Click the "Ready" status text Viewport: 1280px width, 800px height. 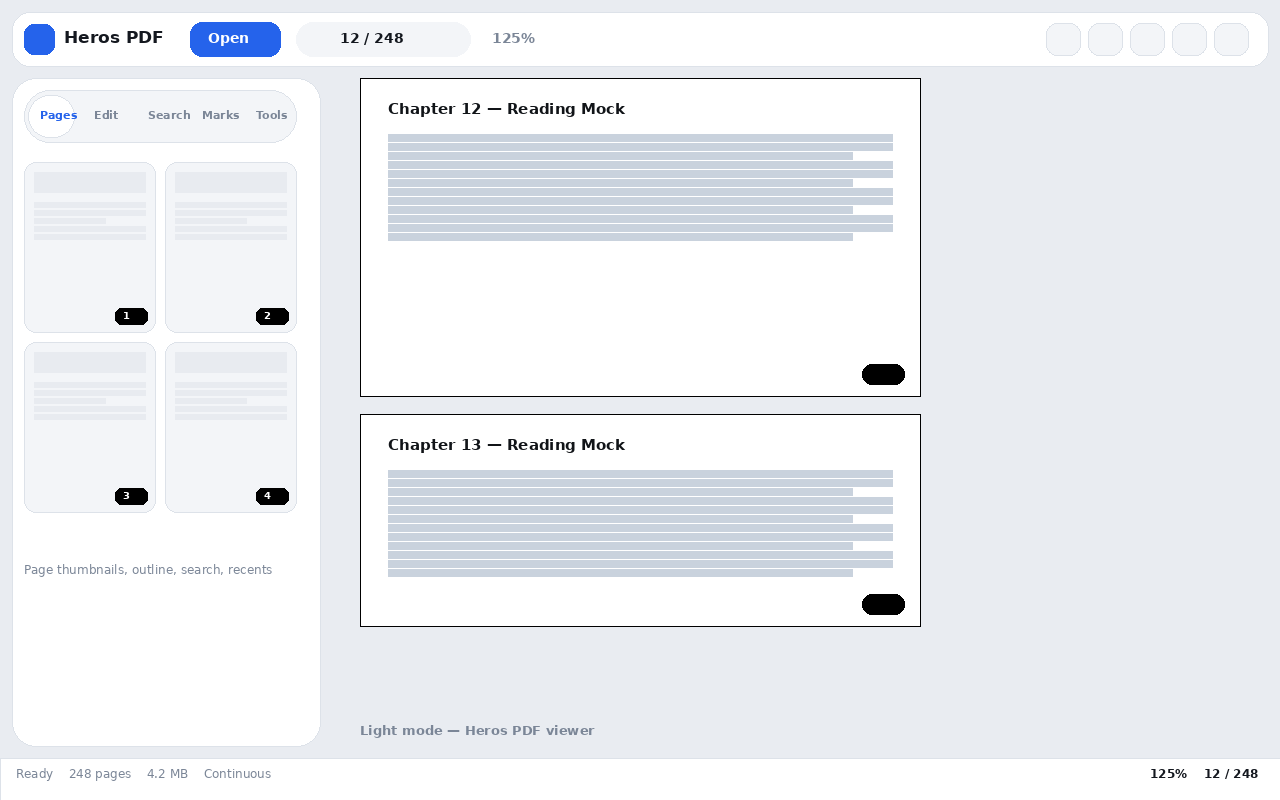[34, 774]
